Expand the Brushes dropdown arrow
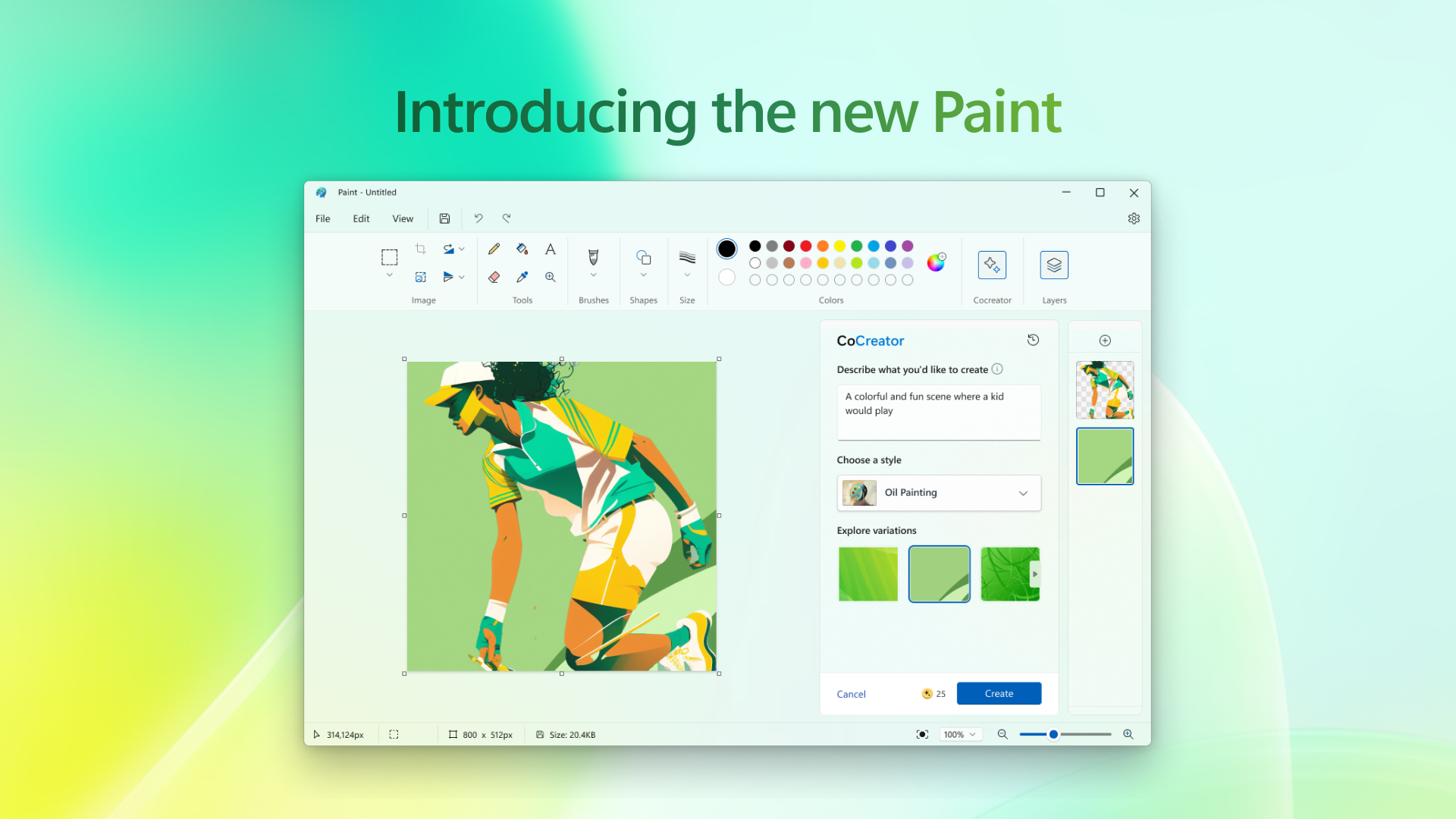 (594, 275)
